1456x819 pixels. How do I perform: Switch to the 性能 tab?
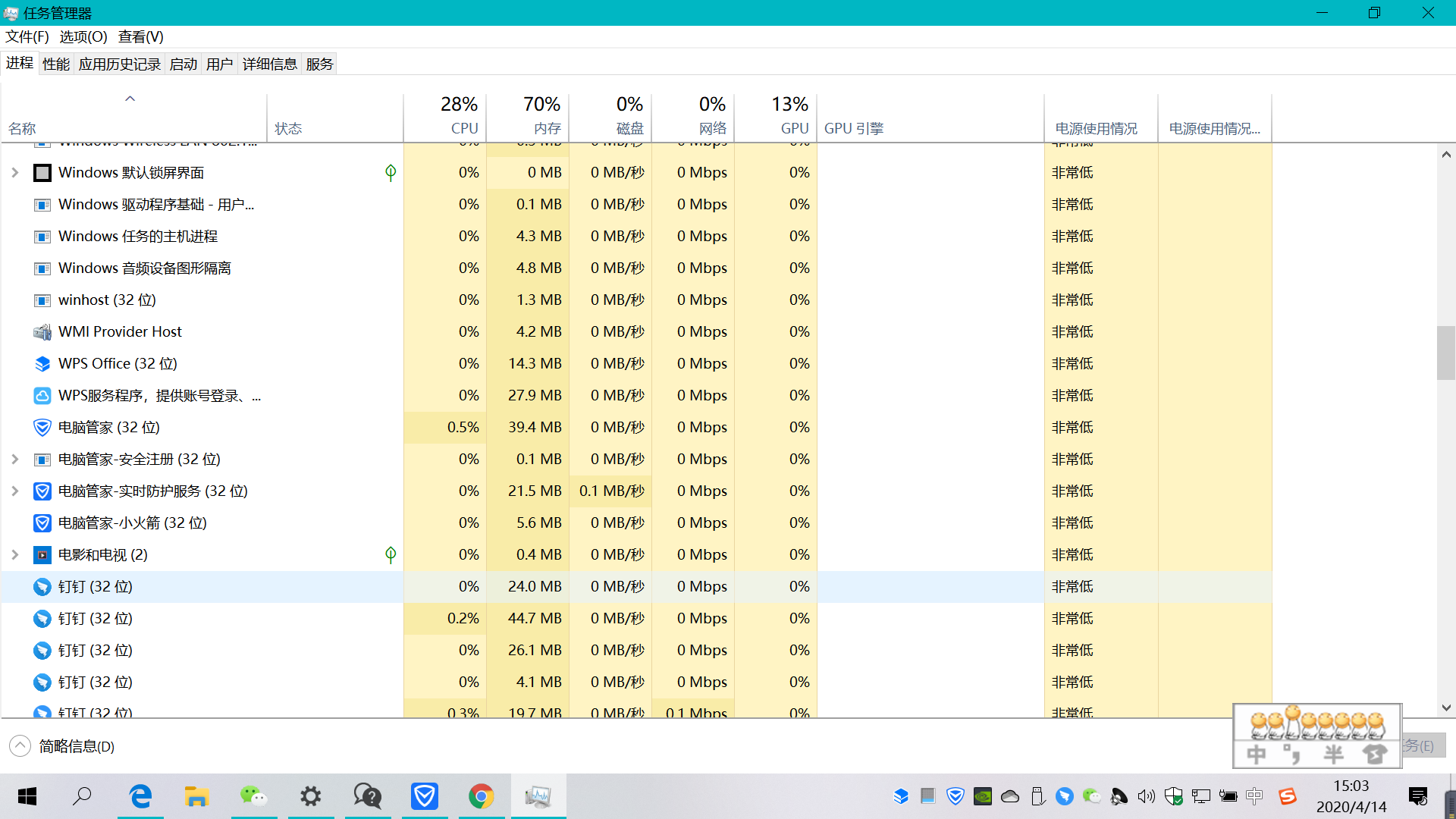click(x=56, y=64)
